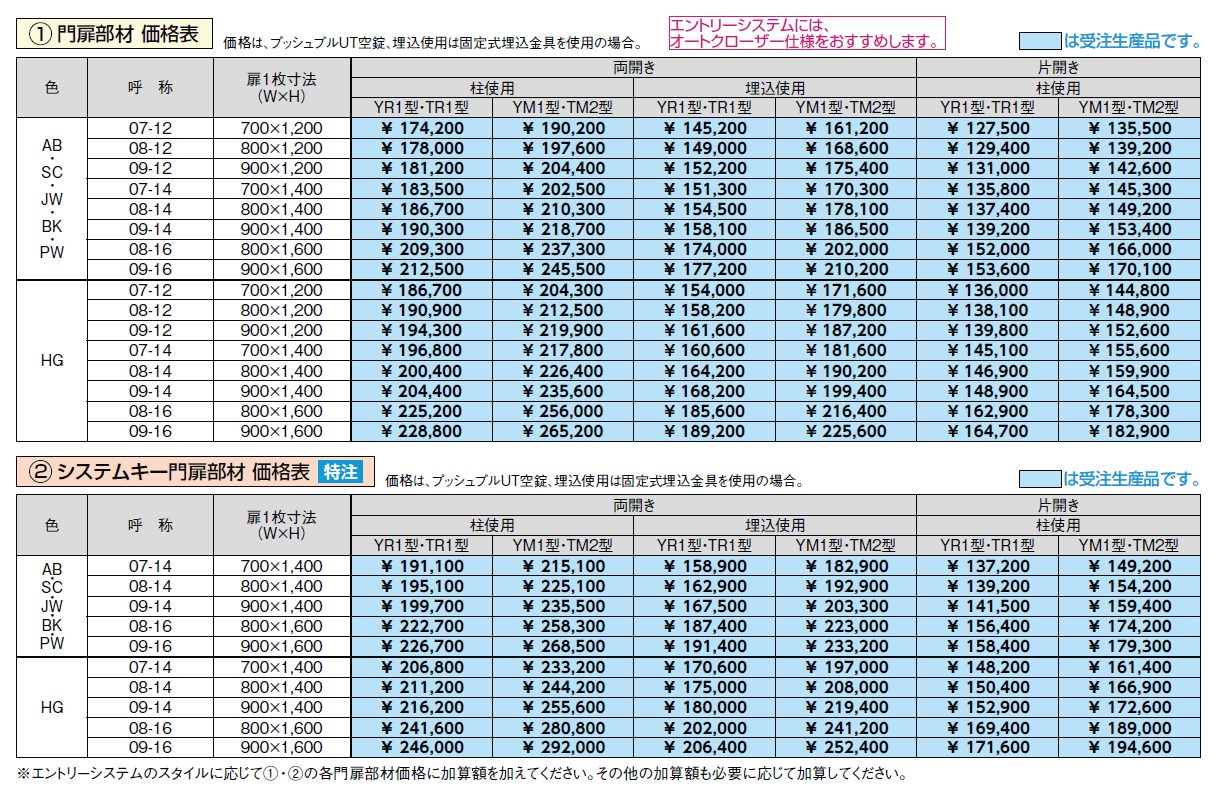
Task: Click the 呼称 column header cell
Action: [x=151, y=85]
